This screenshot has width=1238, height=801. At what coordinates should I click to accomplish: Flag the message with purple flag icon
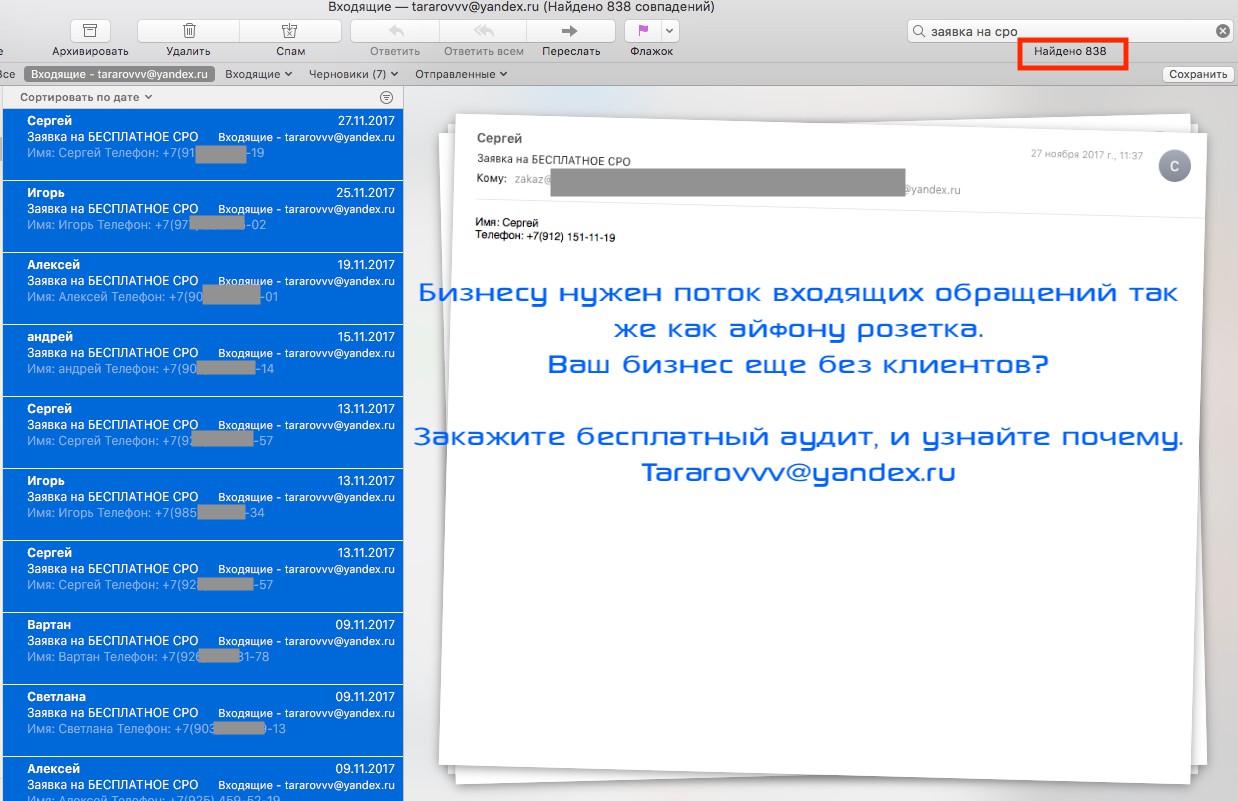coord(643,31)
